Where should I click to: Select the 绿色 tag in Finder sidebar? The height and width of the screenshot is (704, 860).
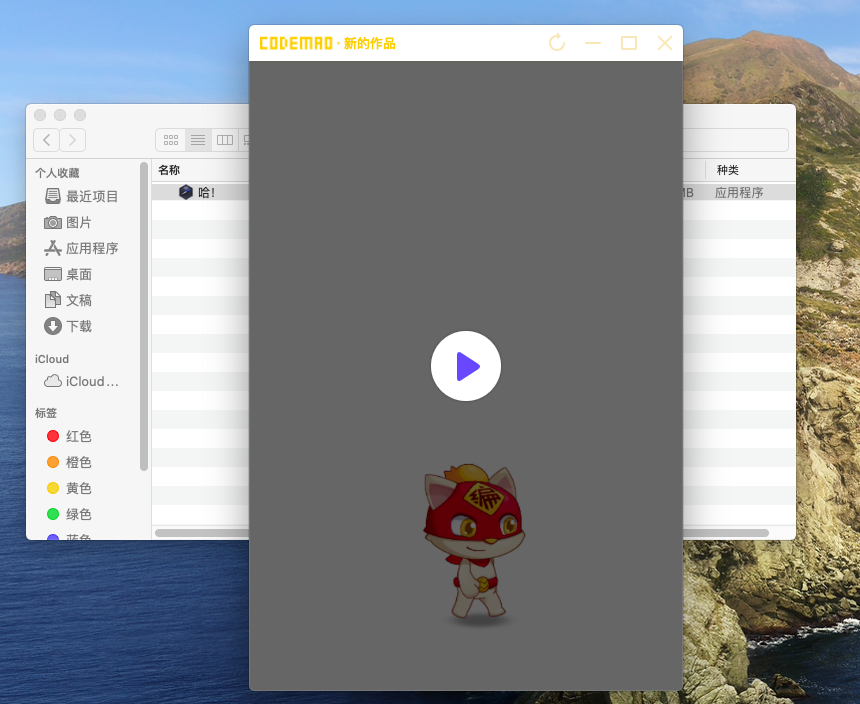[69, 514]
